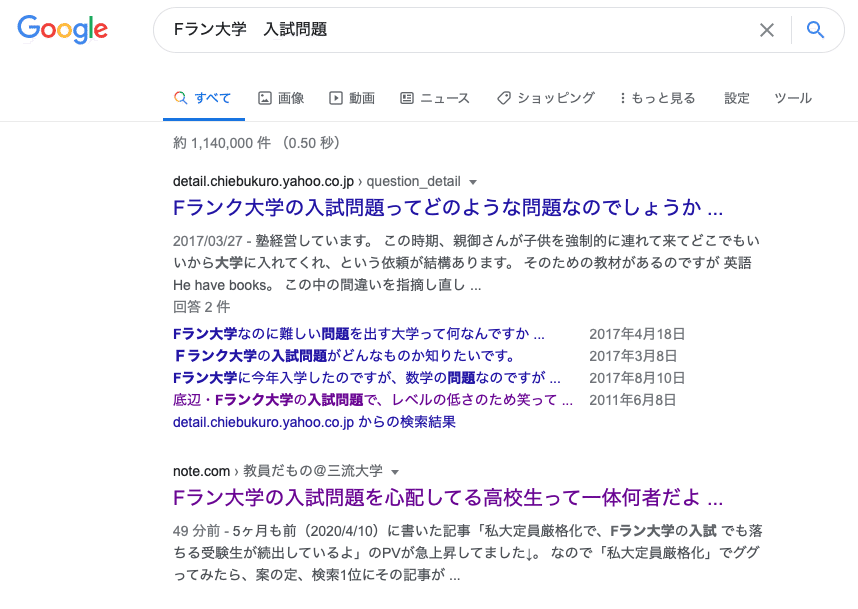Select the すべて tab
The height and width of the screenshot is (609, 858).
(203, 98)
